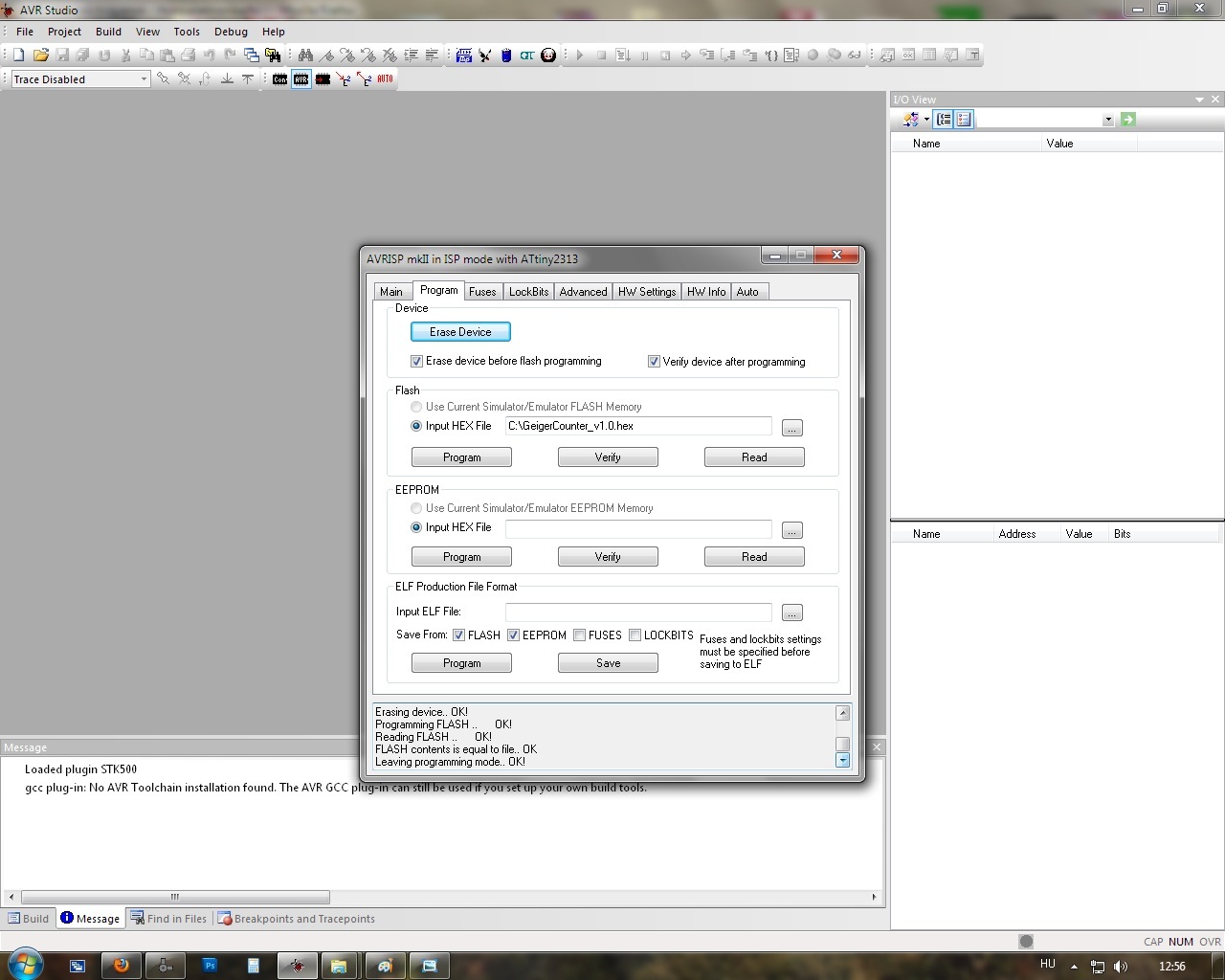Click the AVR programming dialog icon
Image resolution: width=1225 pixels, height=980 pixels.
(x=301, y=79)
